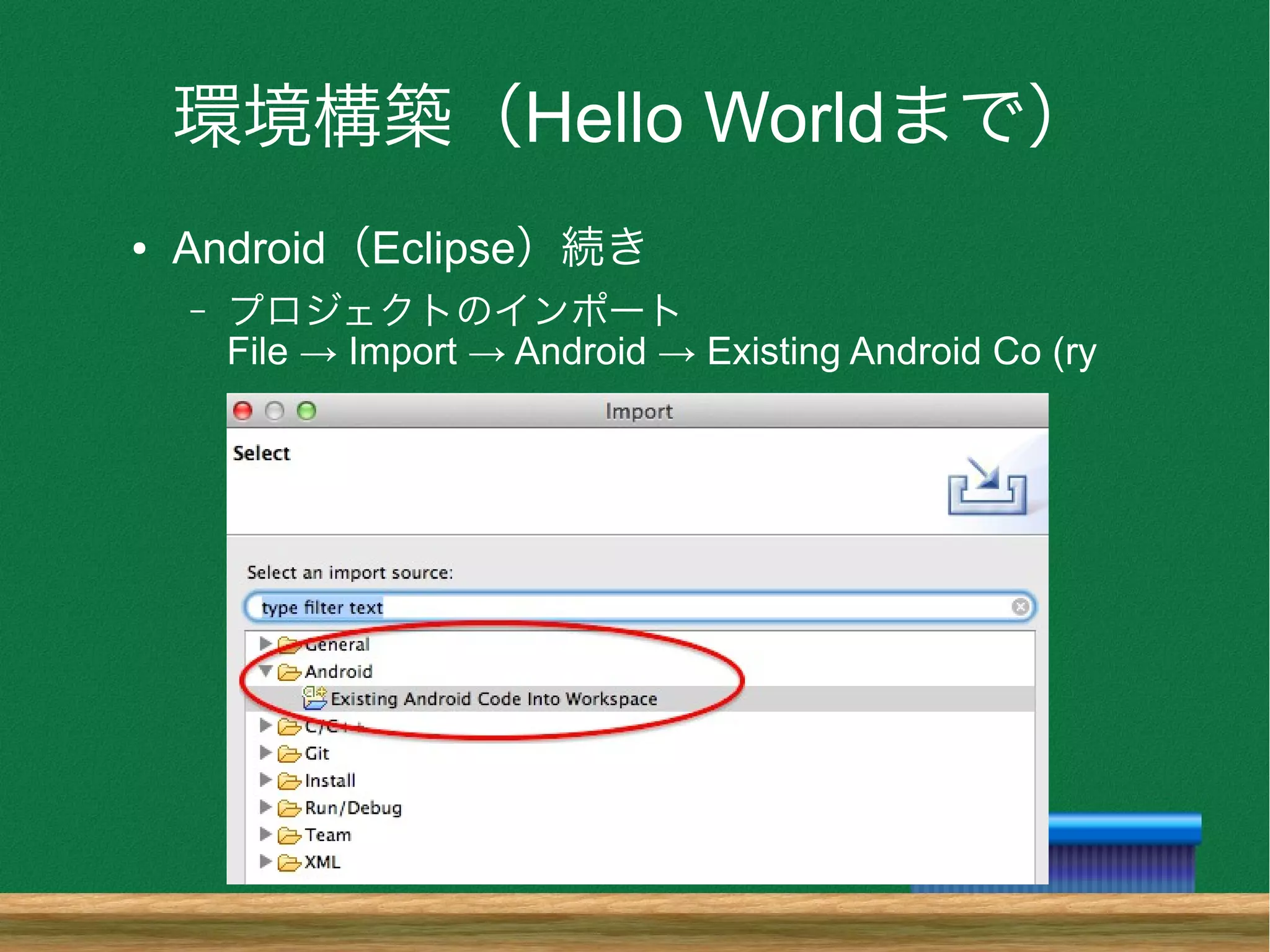Select the Git tree row label
Screen dimensions: 1270x952
point(317,753)
